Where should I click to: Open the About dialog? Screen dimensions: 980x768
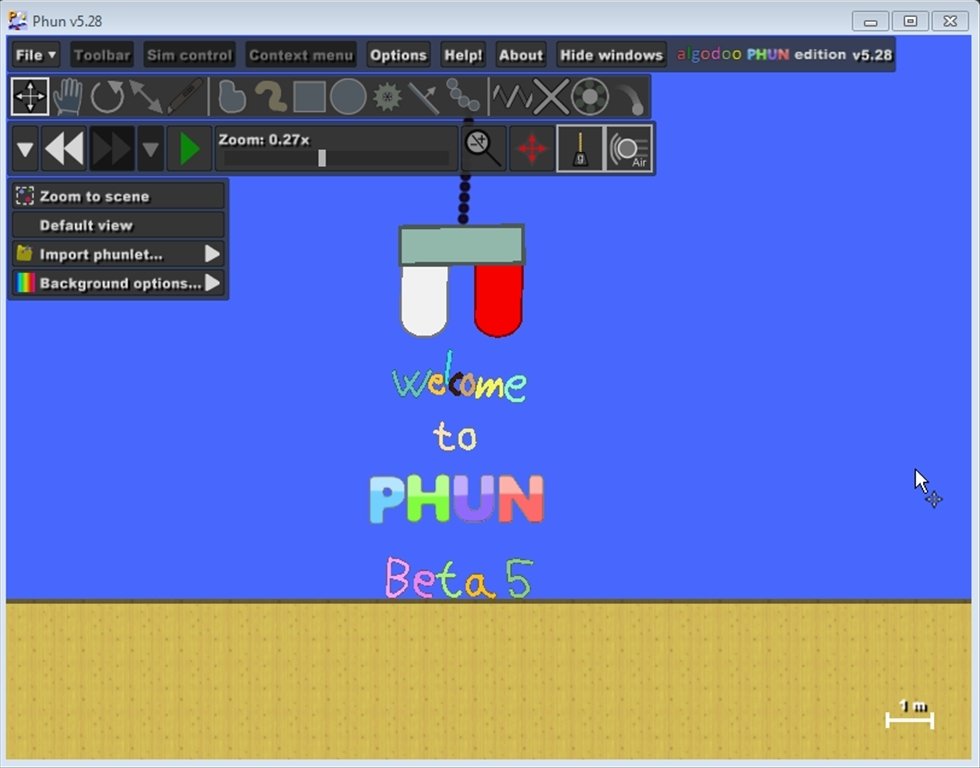coord(521,55)
